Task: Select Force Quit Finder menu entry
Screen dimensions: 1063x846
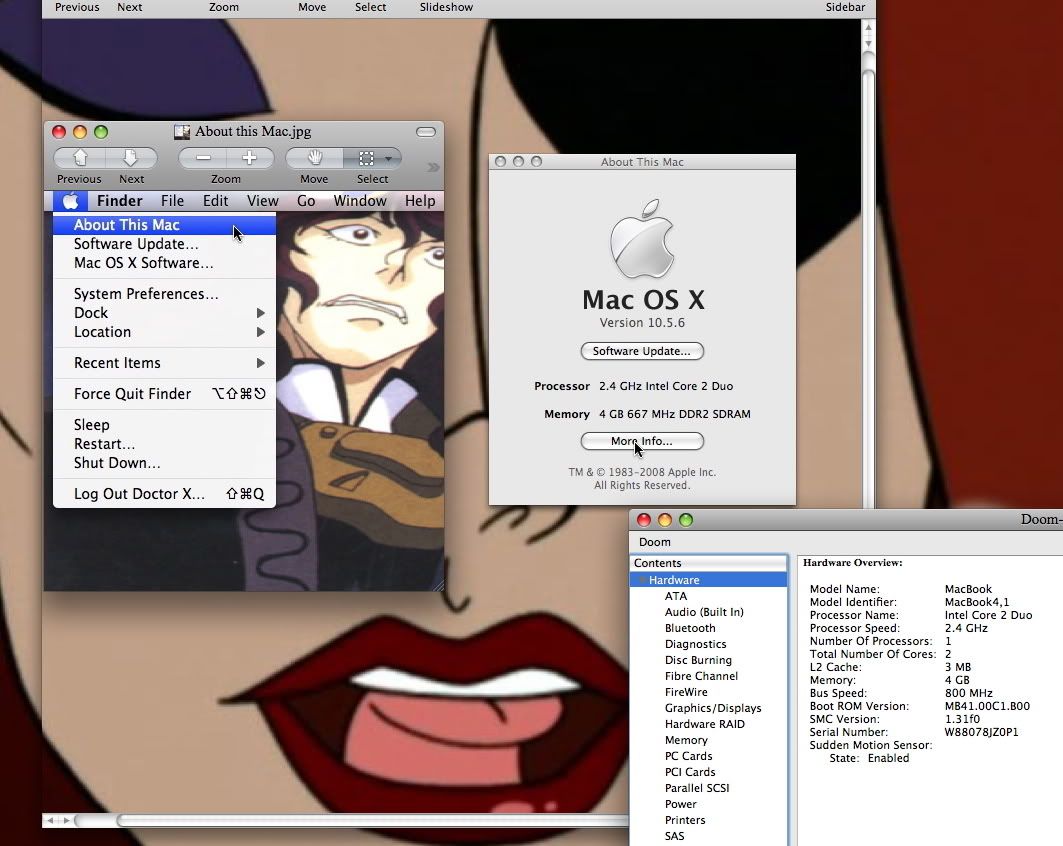Action: pos(164,394)
